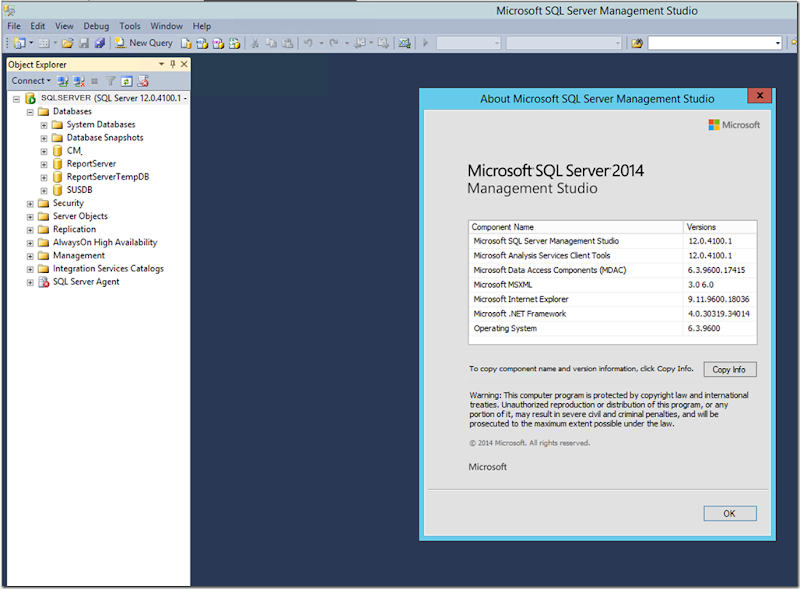Click the Filter funnel icon

point(110,81)
